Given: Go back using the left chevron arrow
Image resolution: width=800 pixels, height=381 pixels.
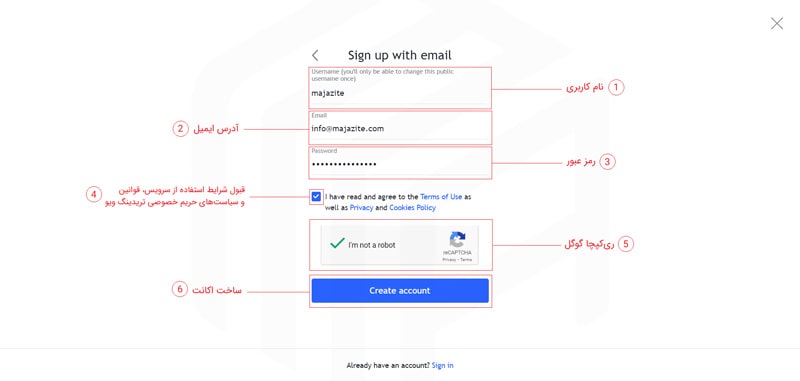Looking at the screenshot, I should (315, 56).
